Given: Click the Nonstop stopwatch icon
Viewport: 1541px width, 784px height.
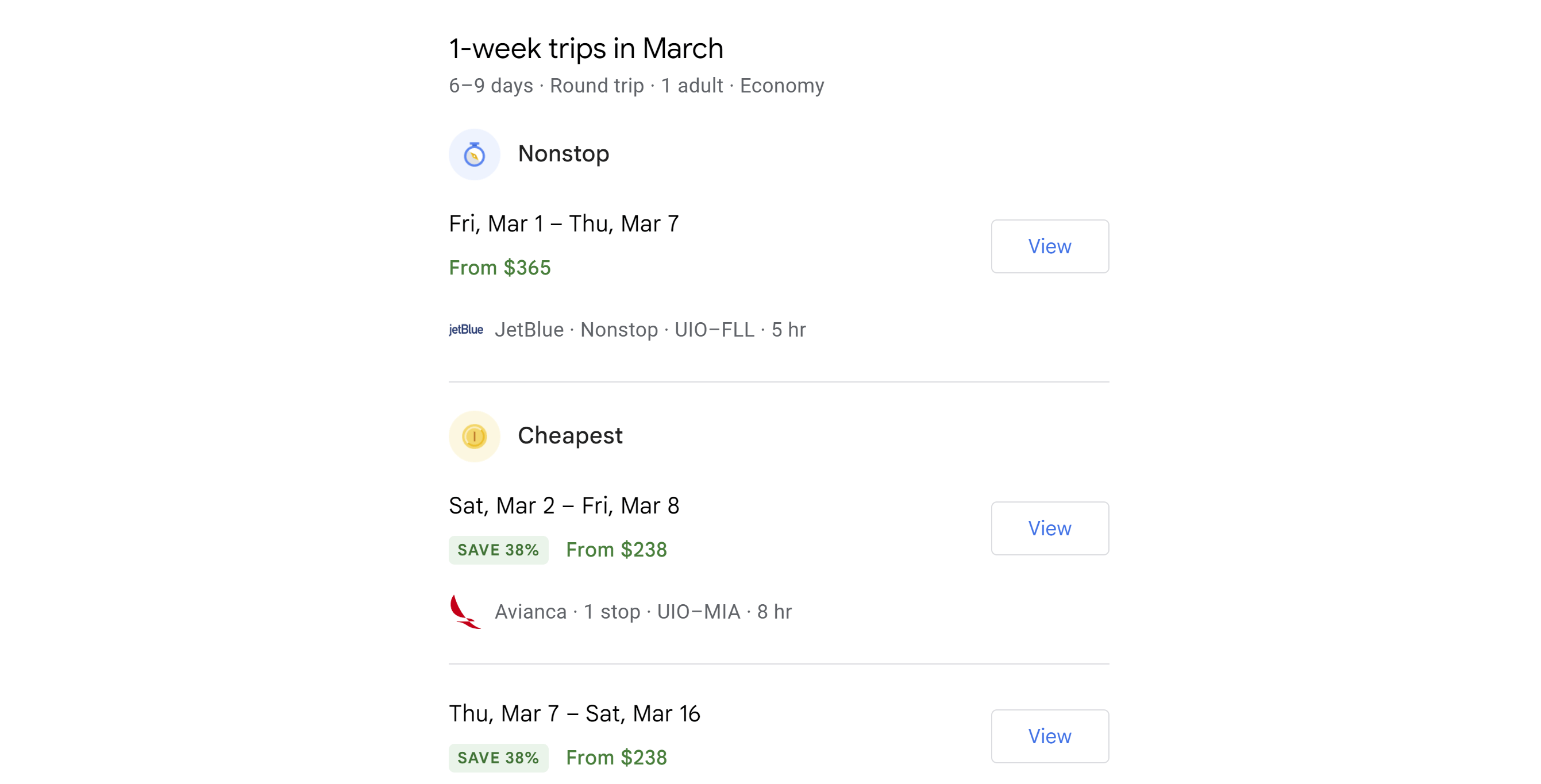Looking at the screenshot, I should (475, 155).
